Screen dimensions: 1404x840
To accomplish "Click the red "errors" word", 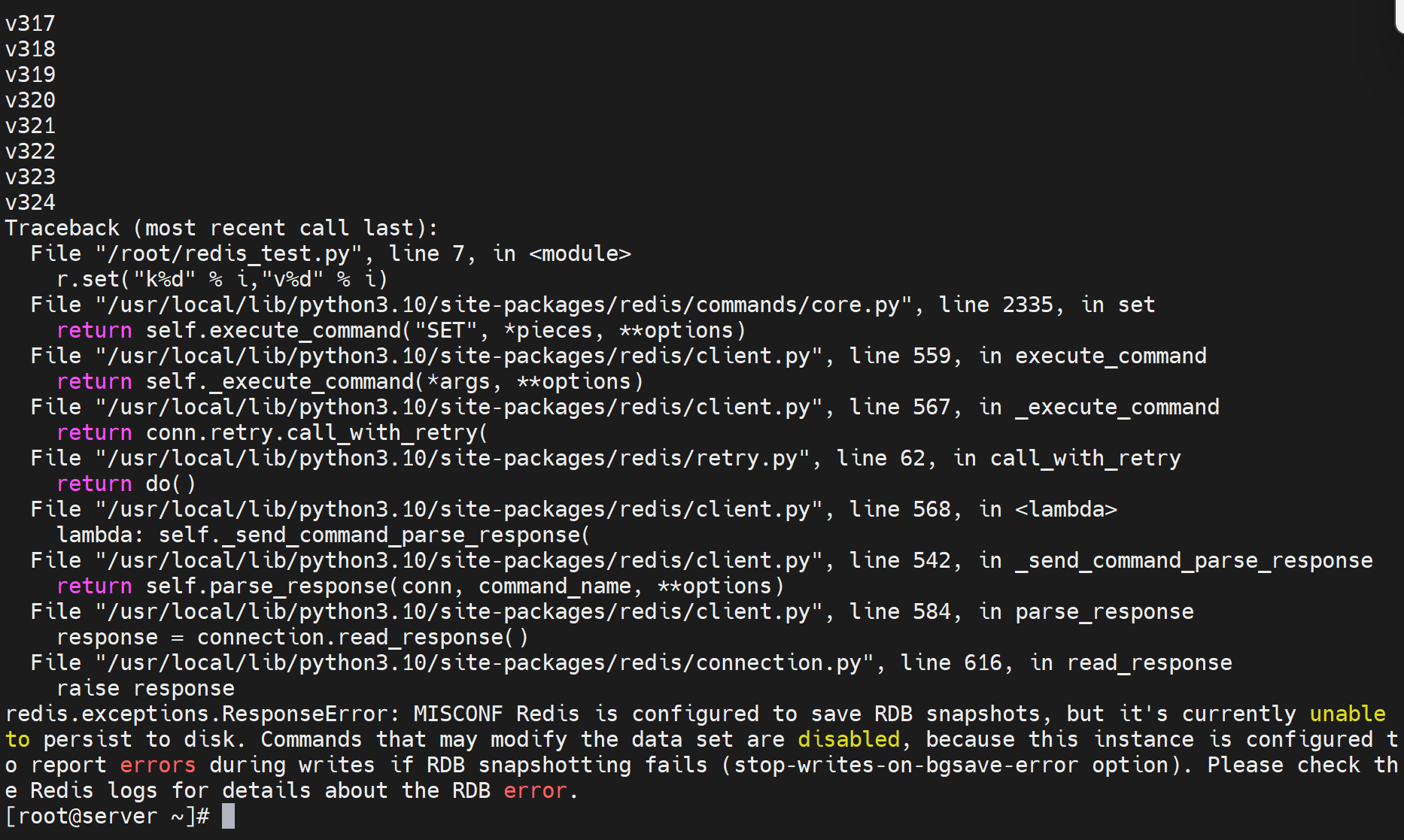I will (157, 765).
